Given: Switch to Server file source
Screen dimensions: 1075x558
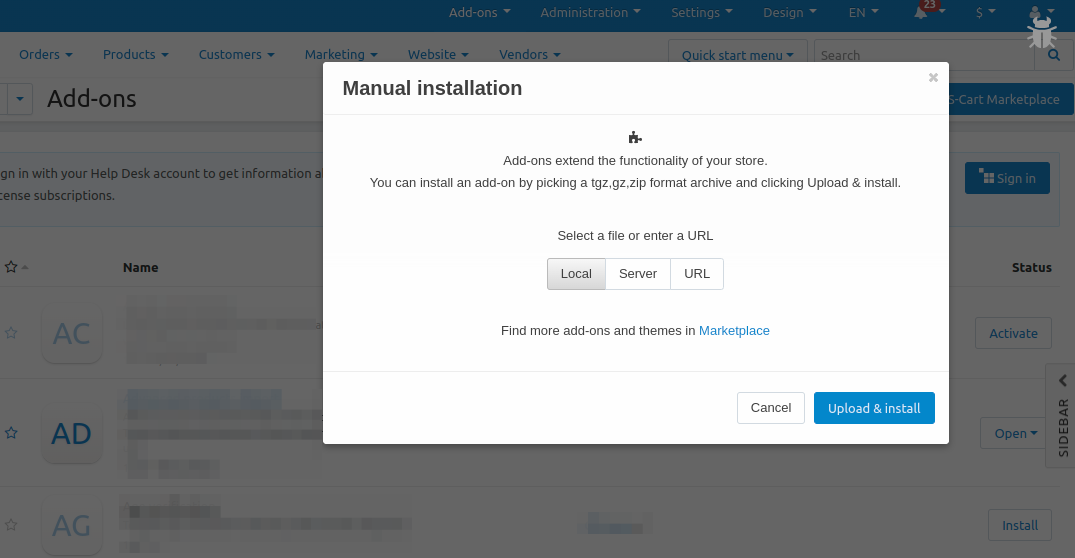Looking at the screenshot, I should coord(638,274).
